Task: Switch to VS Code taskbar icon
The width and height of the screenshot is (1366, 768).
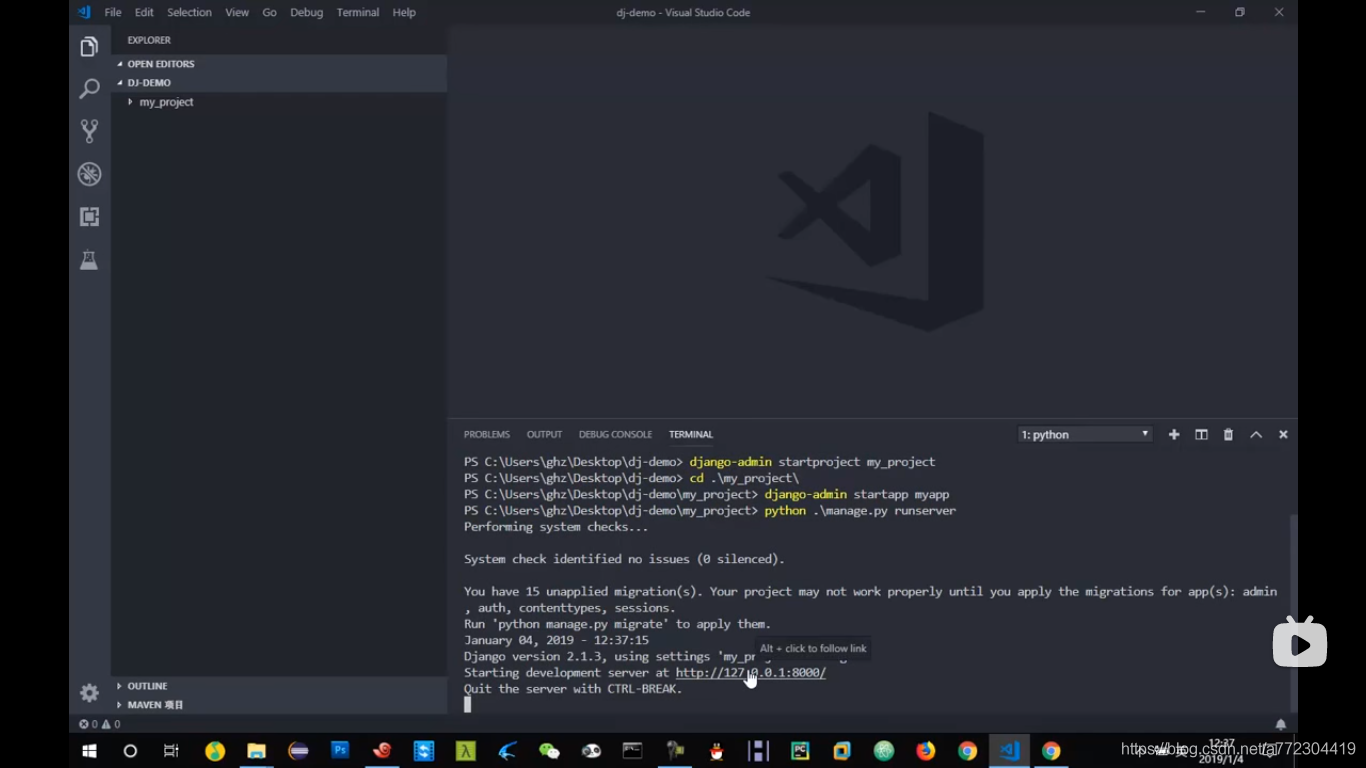Action: point(1010,751)
